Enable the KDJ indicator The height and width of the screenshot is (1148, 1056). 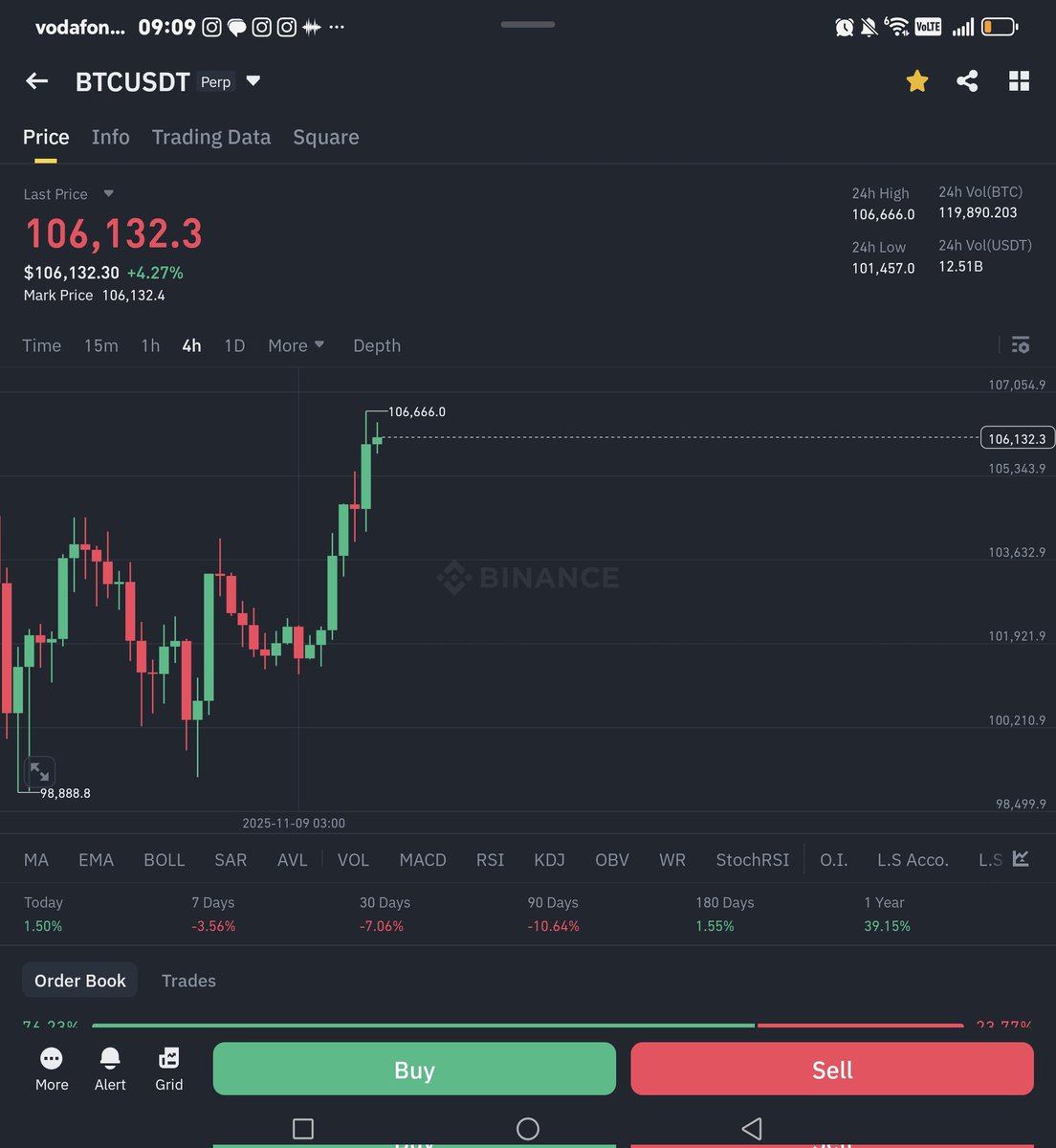pos(549,860)
